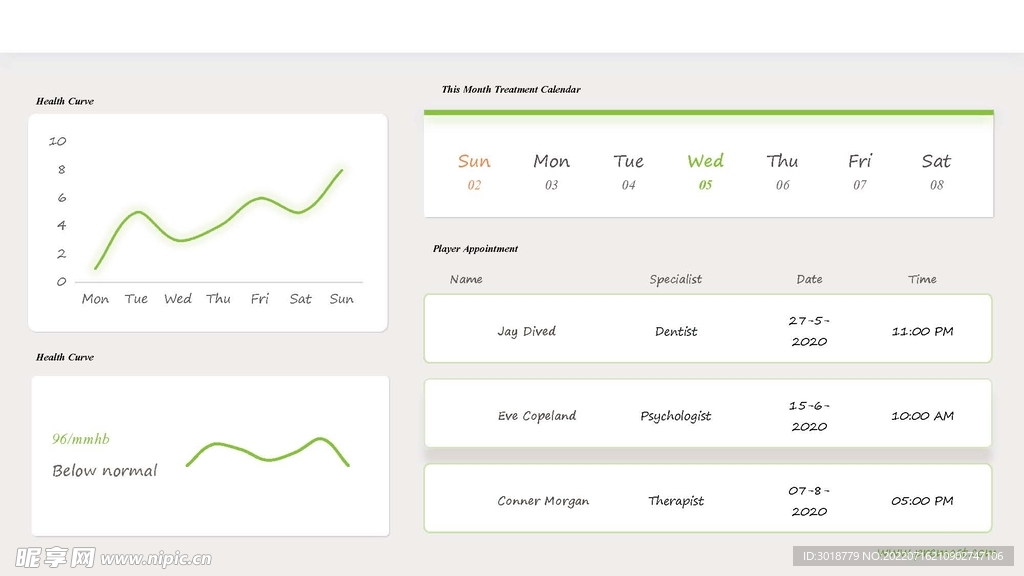This screenshot has height=576, width=1024.
Task: Click the 27-5-2020 date cell
Action: (809, 331)
